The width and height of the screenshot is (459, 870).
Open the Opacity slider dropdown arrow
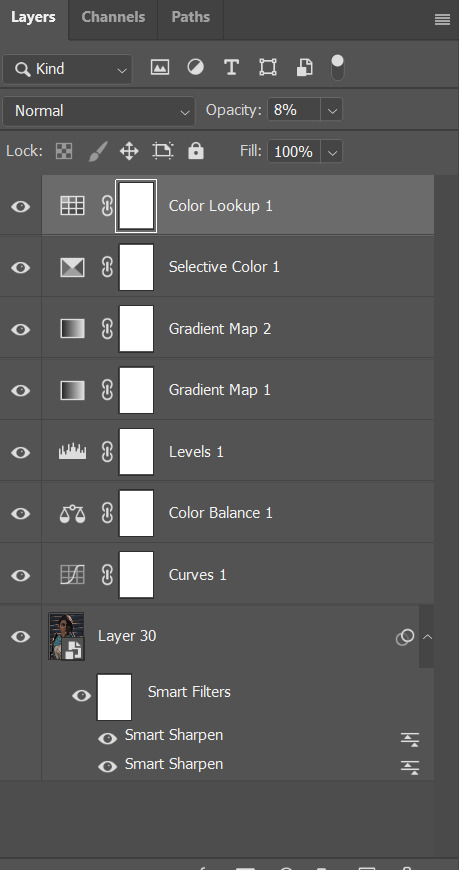pos(332,110)
